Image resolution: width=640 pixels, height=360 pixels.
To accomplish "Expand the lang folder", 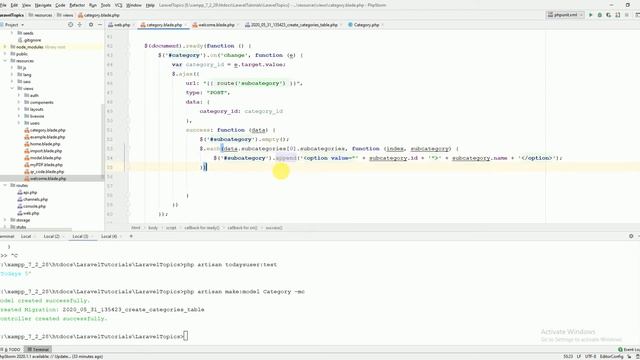I will (12, 75).
